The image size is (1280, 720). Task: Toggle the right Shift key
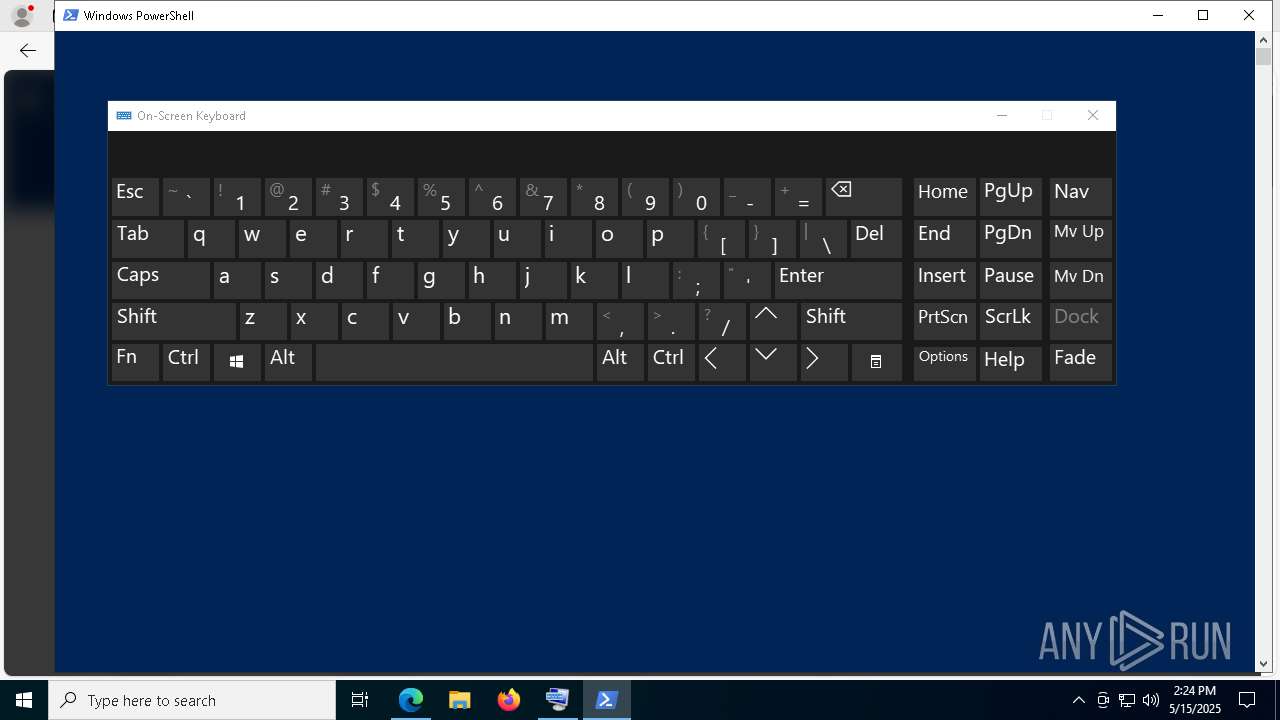coord(851,321)
